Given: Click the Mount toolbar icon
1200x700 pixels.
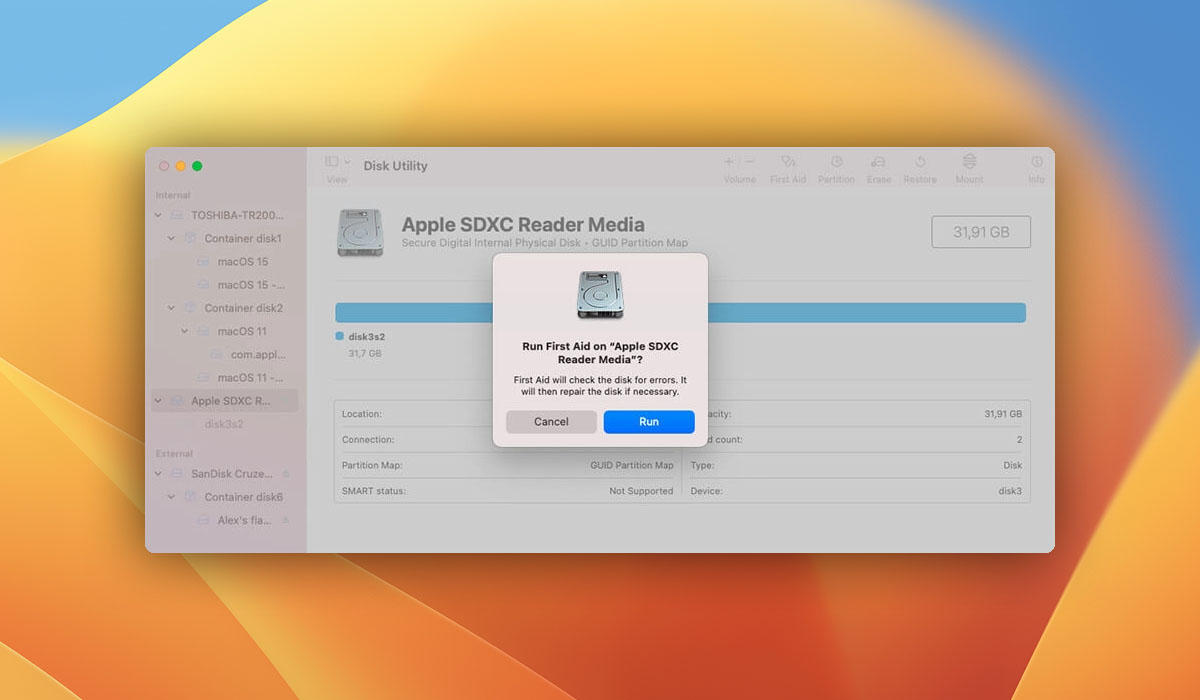Looking at the screenshot, I should pyautogui.click(x=969, y=161).
